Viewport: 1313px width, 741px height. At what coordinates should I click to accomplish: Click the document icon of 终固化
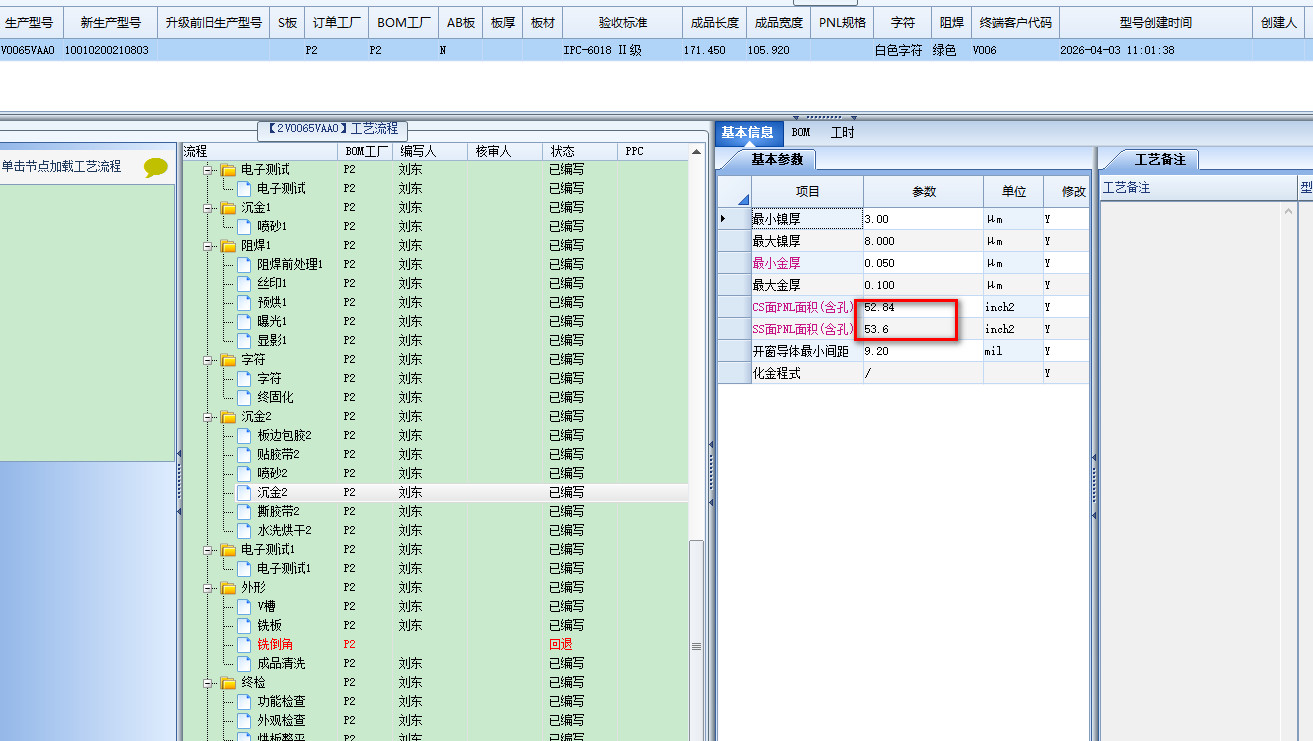click(x=244, y=397)
